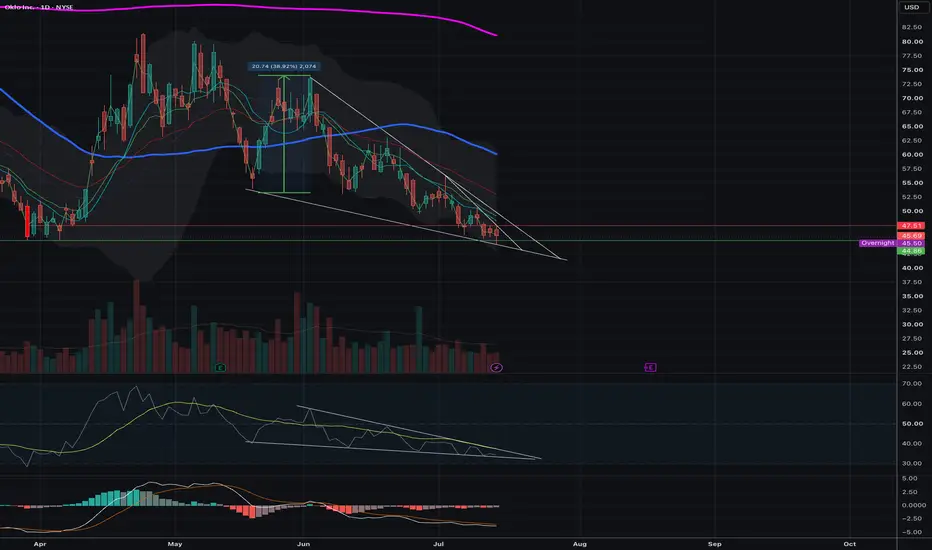Click the Oct label on time axis
The image size is (932, 550).
tap(849, 543)
